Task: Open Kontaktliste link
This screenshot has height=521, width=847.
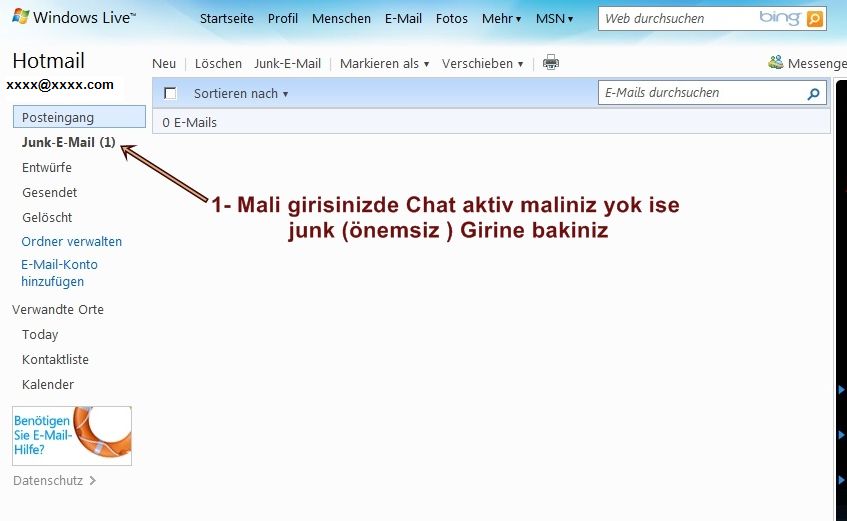Action: click(x=55, y=359)
